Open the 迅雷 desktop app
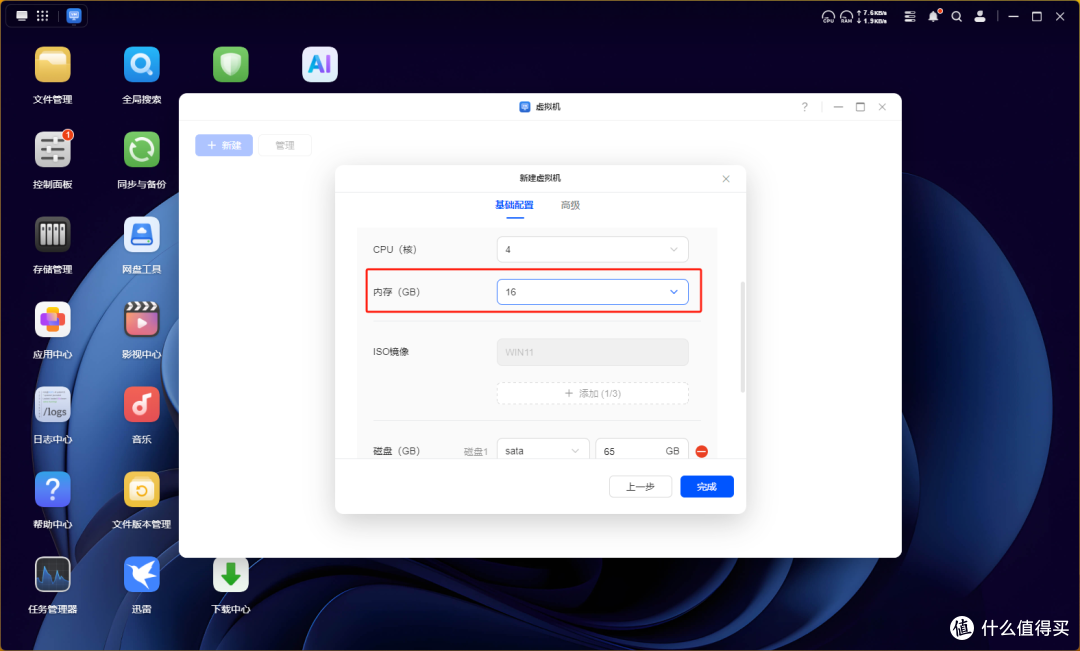The width and height of the screenshot is (1080, 651). [141, 575]
